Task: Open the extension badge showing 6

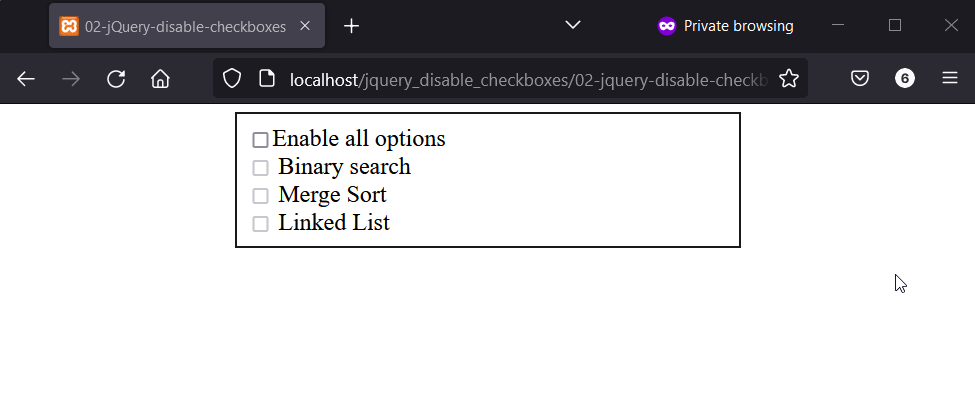Action: click(905, 79)
